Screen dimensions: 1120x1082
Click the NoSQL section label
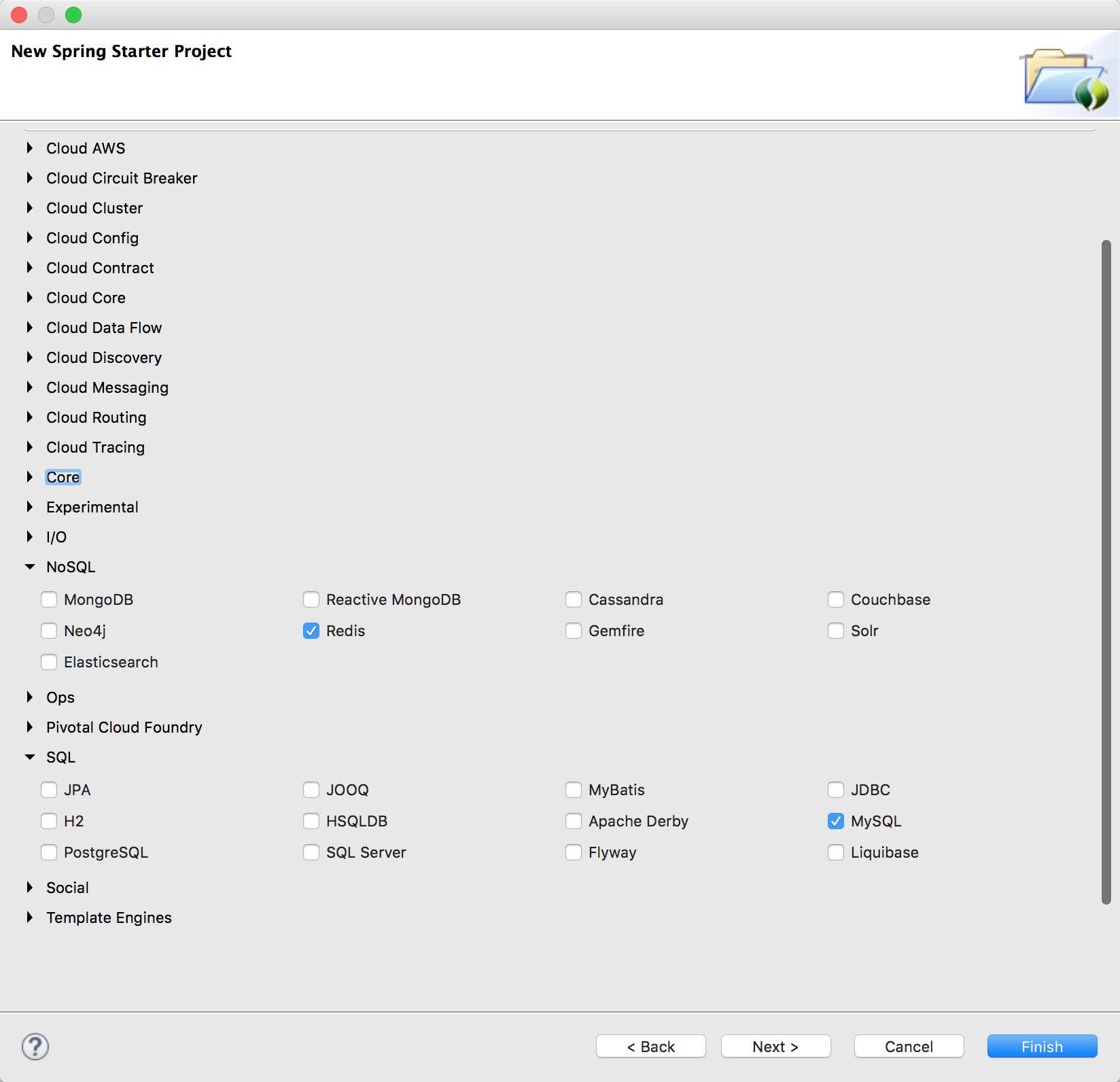71,567
